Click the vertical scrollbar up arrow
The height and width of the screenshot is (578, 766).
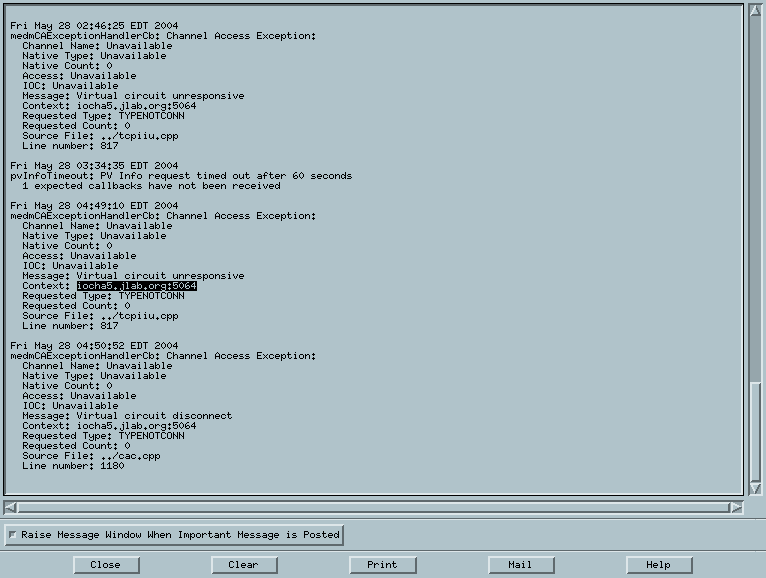(x=755, y=11)
